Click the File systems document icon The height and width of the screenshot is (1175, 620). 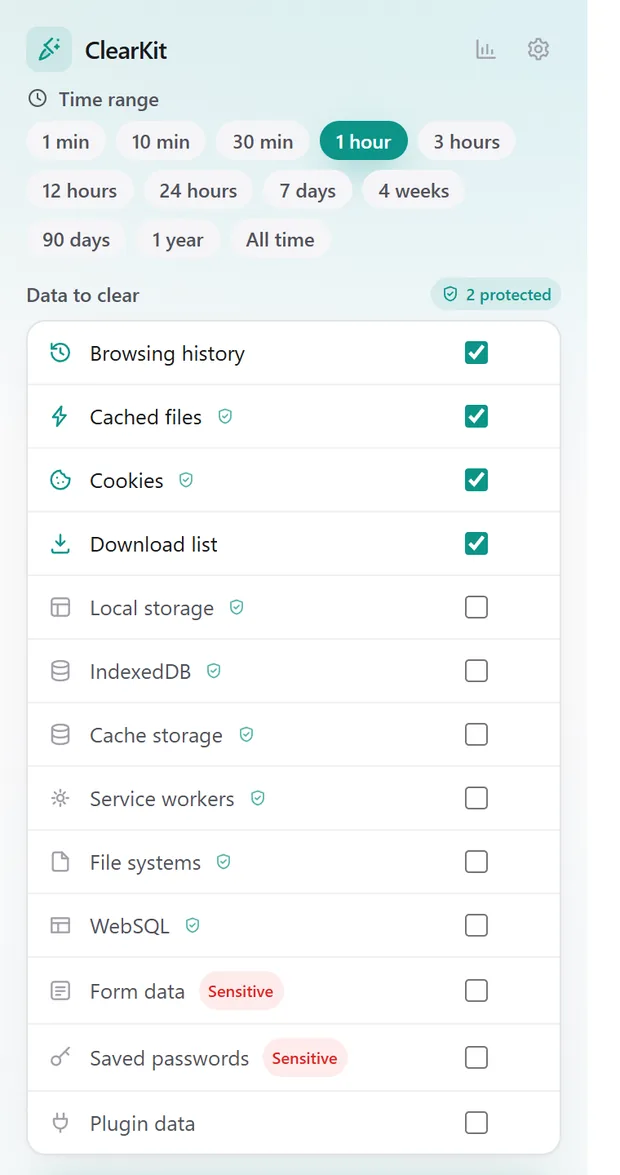60,863
